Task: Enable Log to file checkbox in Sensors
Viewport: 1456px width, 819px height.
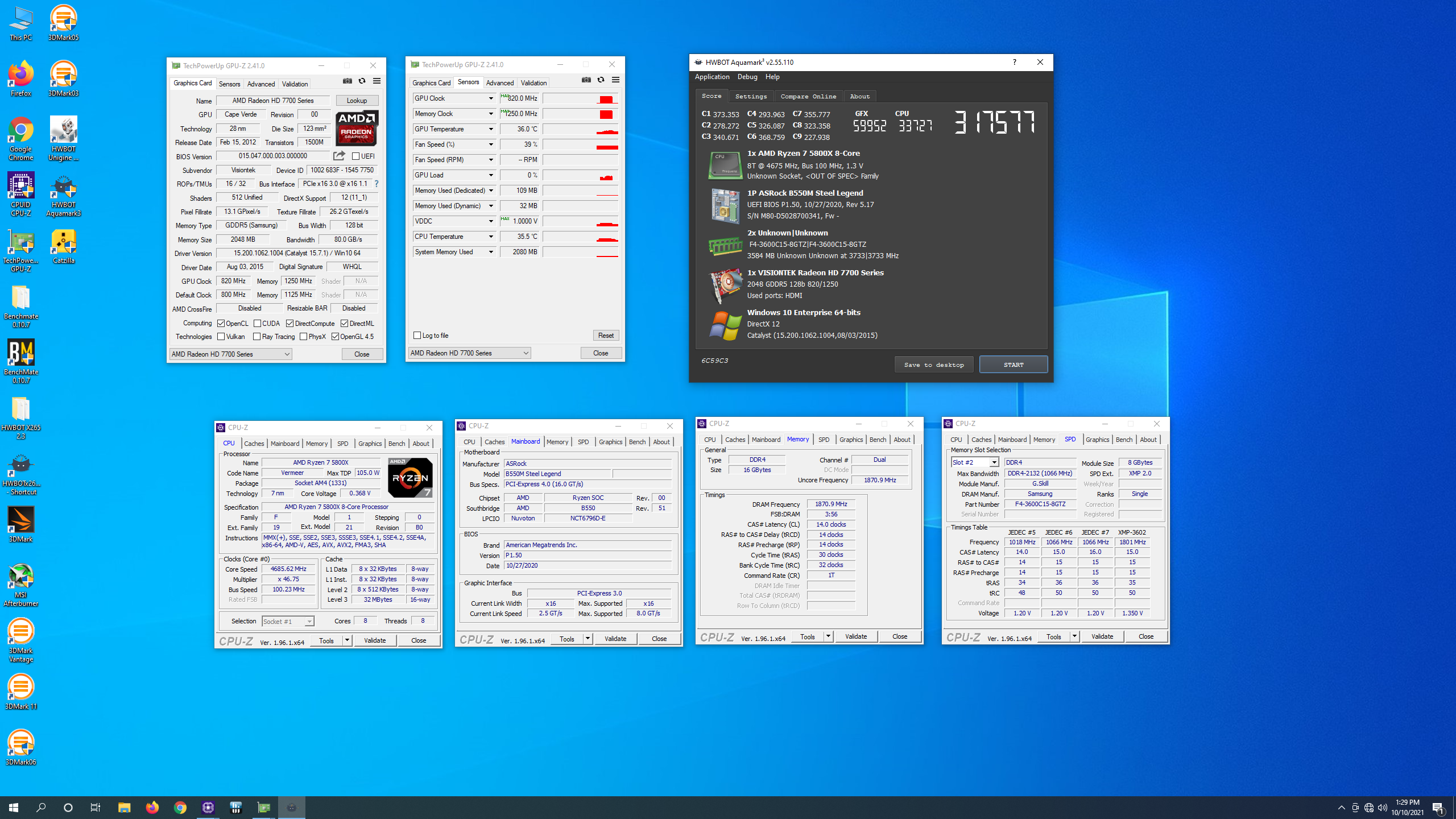Action: 417,335
